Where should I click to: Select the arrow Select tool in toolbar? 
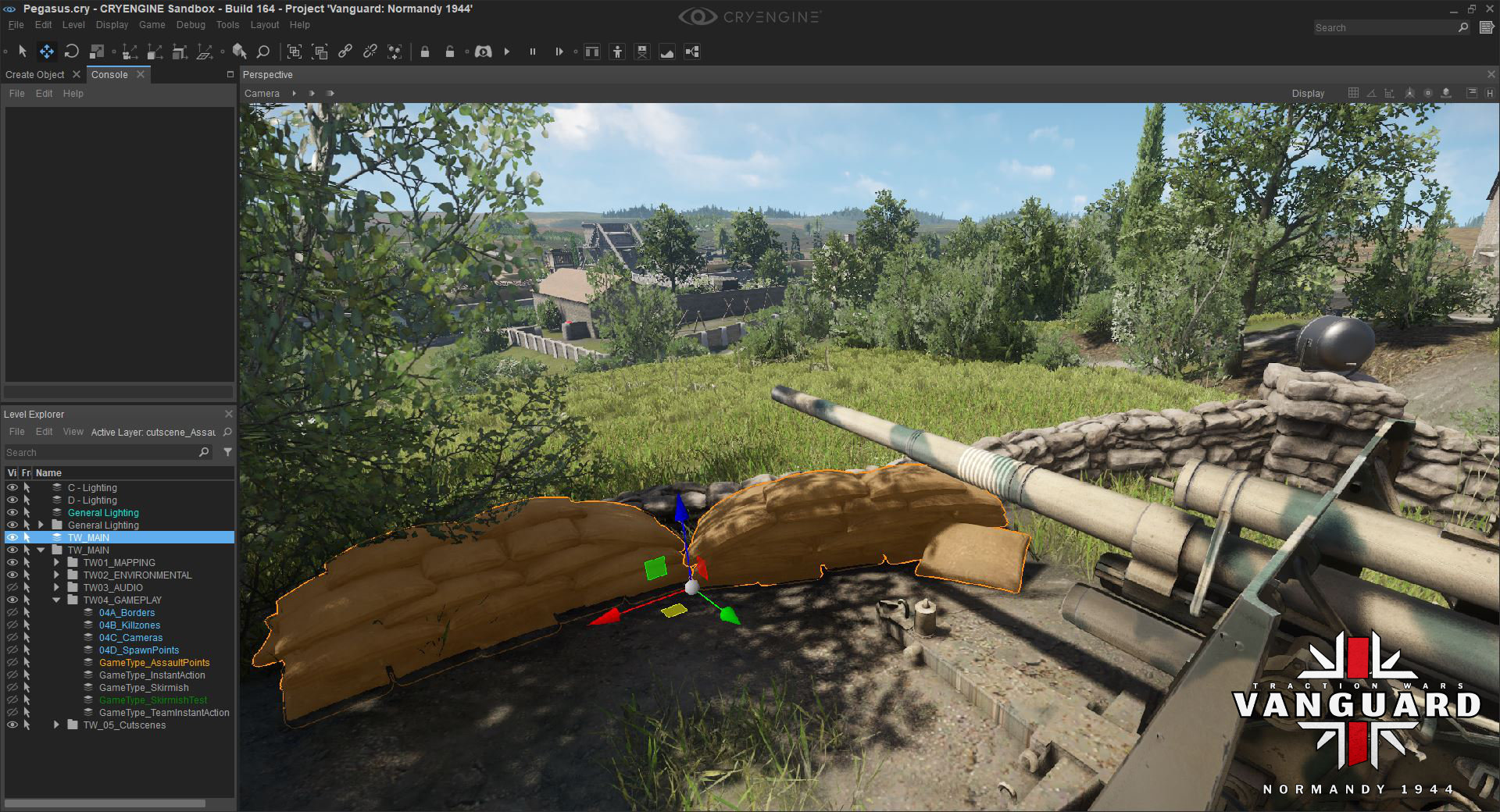(x=22, y=52)
